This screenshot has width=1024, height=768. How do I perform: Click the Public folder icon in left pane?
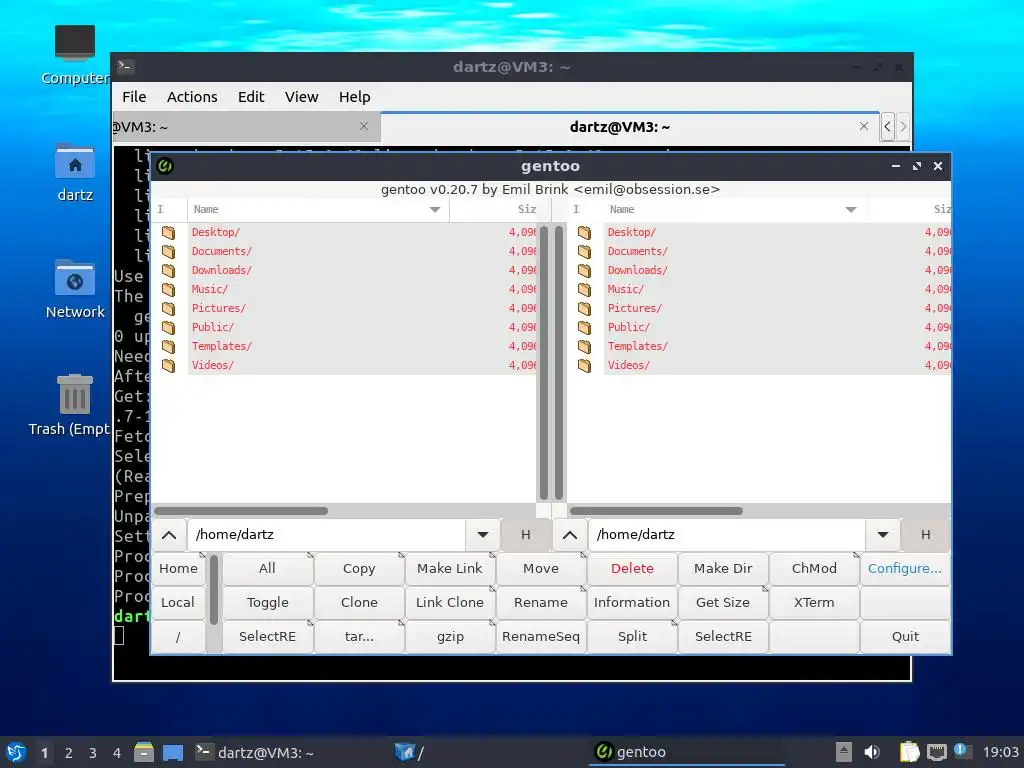point(168,327)
